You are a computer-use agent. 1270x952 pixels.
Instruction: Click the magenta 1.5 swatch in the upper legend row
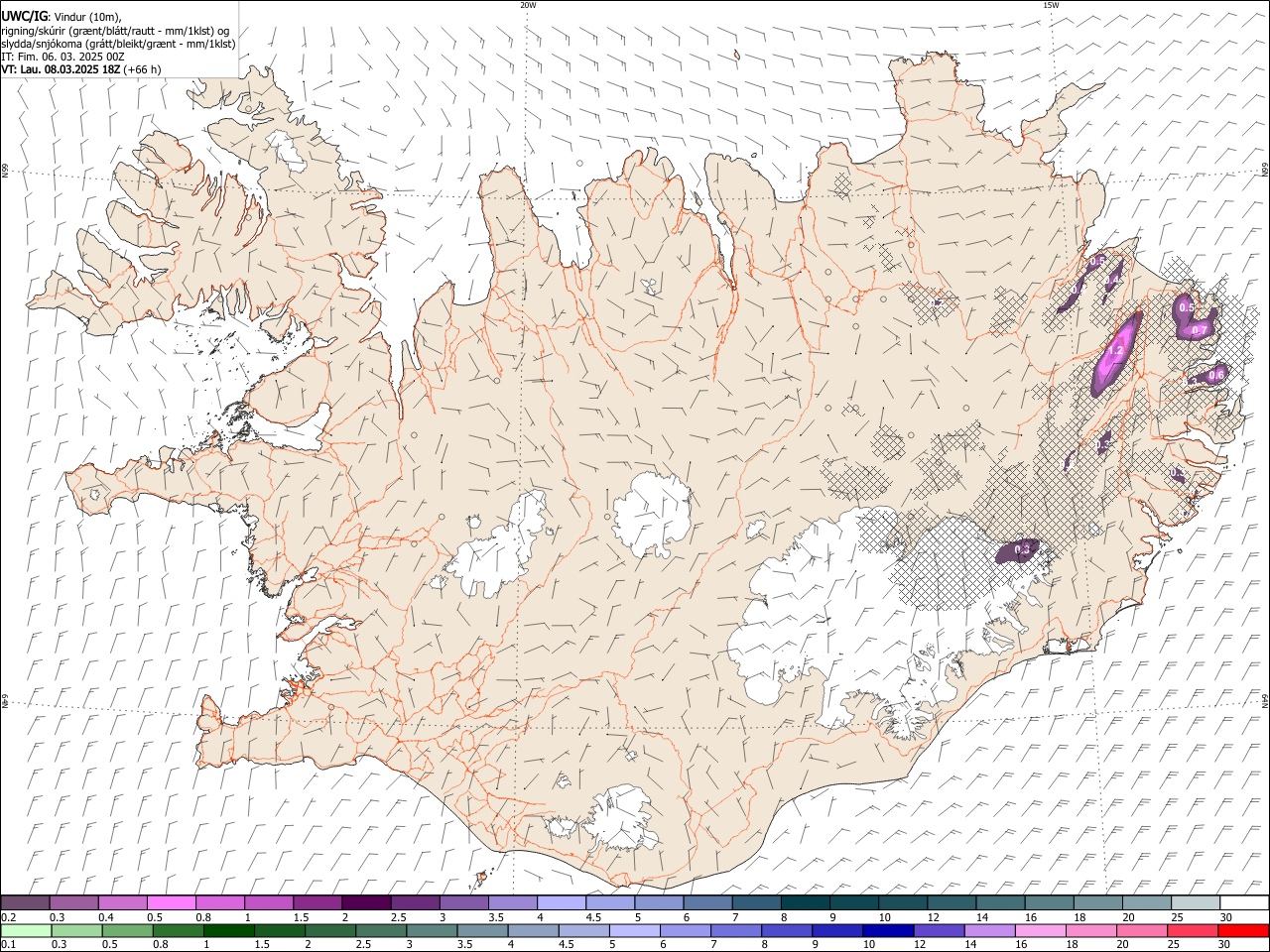point(317,903)
